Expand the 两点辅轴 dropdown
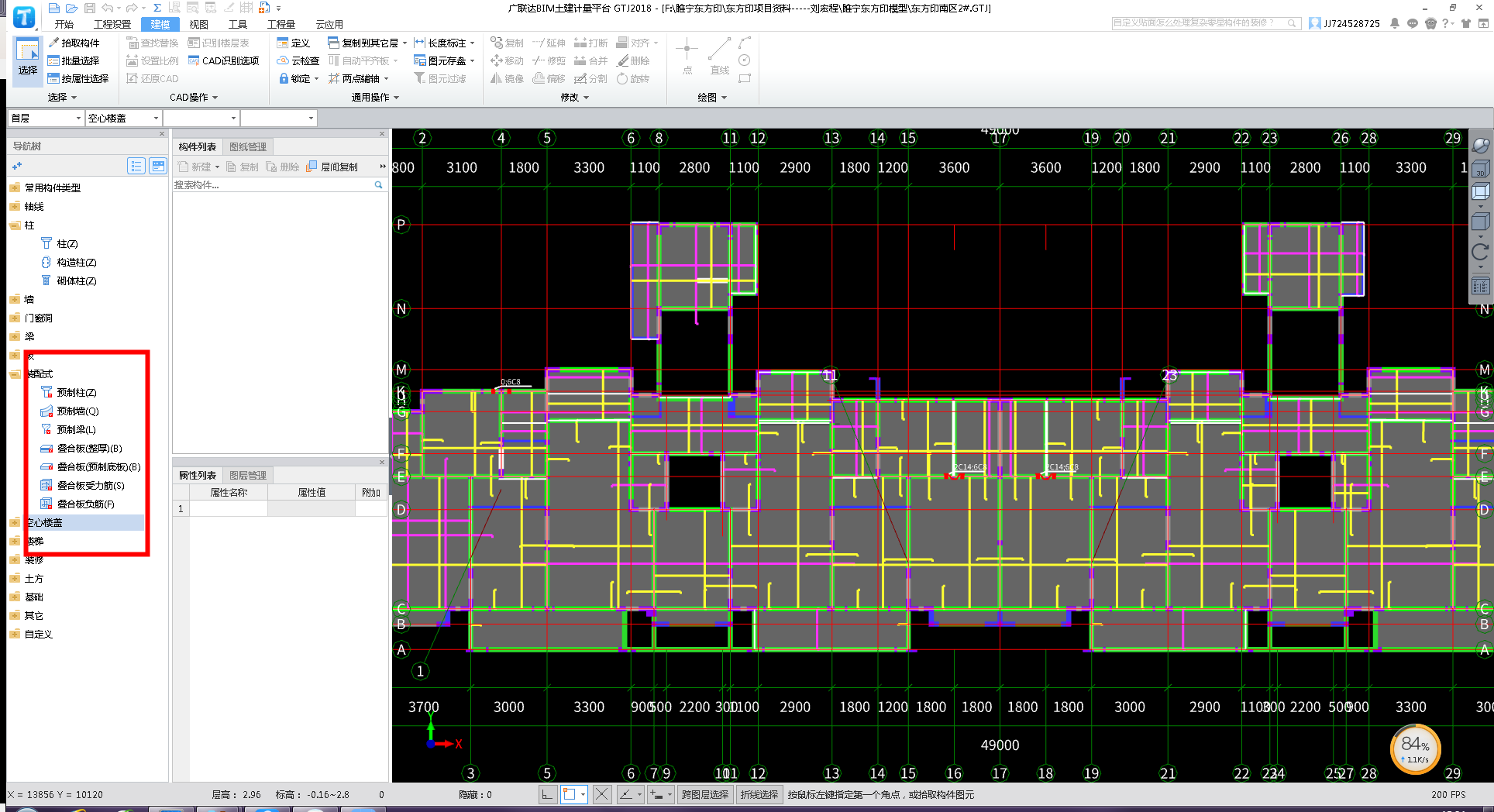This screenshot has width=1494, height=812. 386,78
